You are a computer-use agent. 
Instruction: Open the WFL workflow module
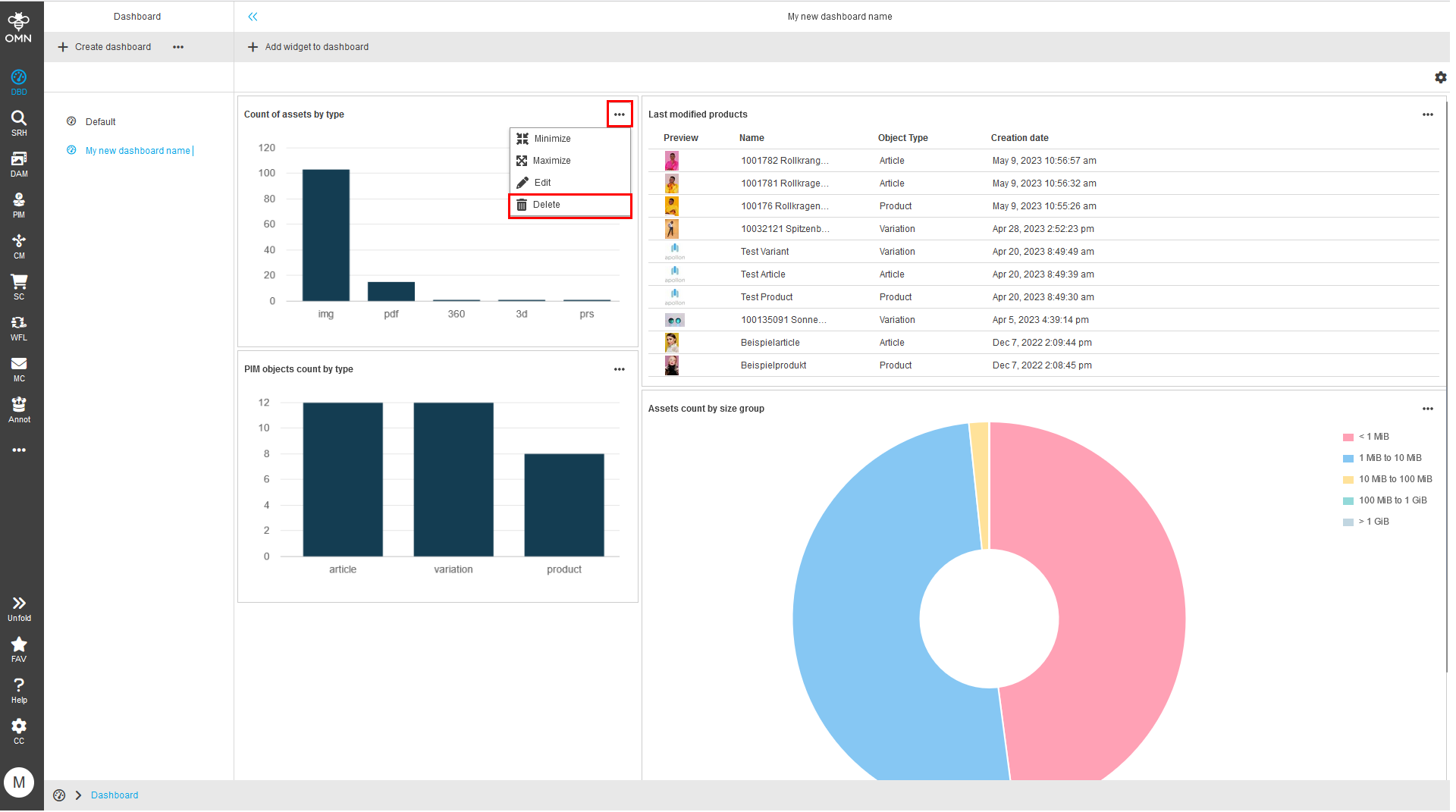click(19, 327)
